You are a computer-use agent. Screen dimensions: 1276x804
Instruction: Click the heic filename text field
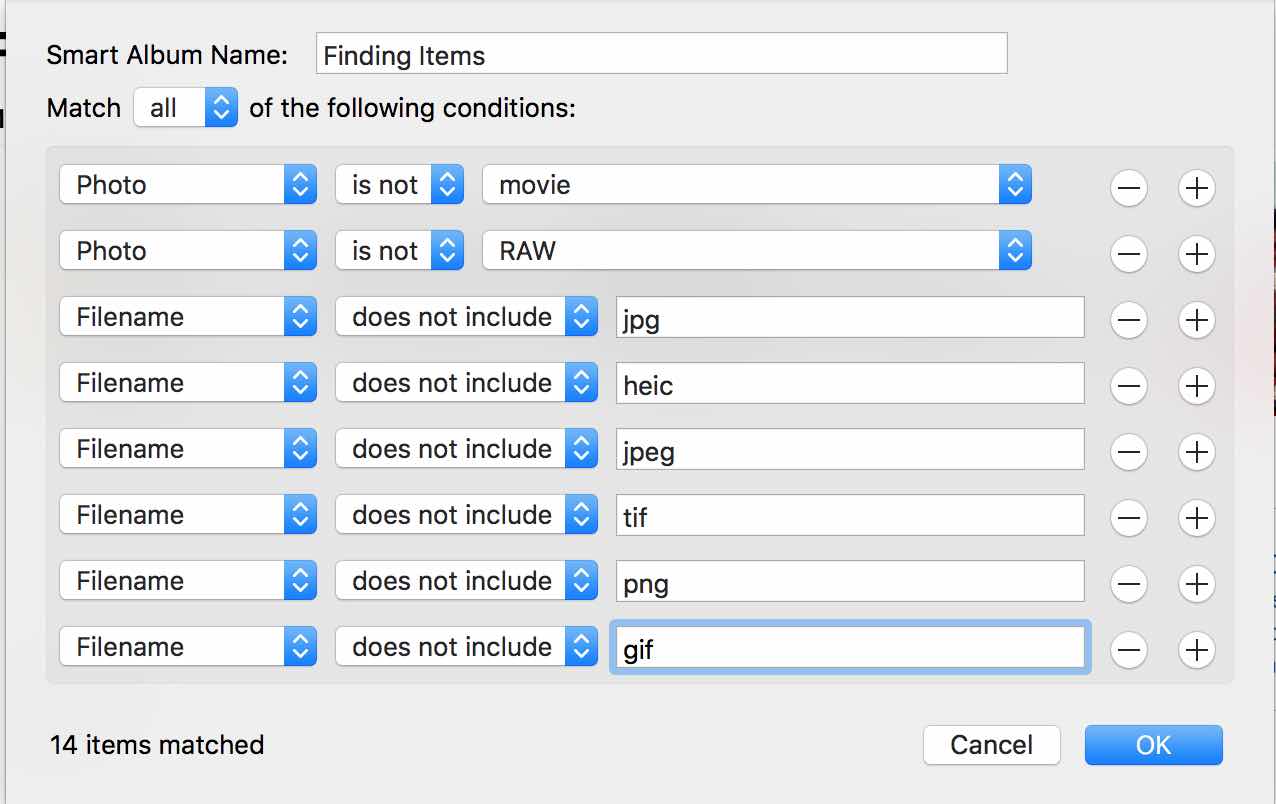click(850, 384)
